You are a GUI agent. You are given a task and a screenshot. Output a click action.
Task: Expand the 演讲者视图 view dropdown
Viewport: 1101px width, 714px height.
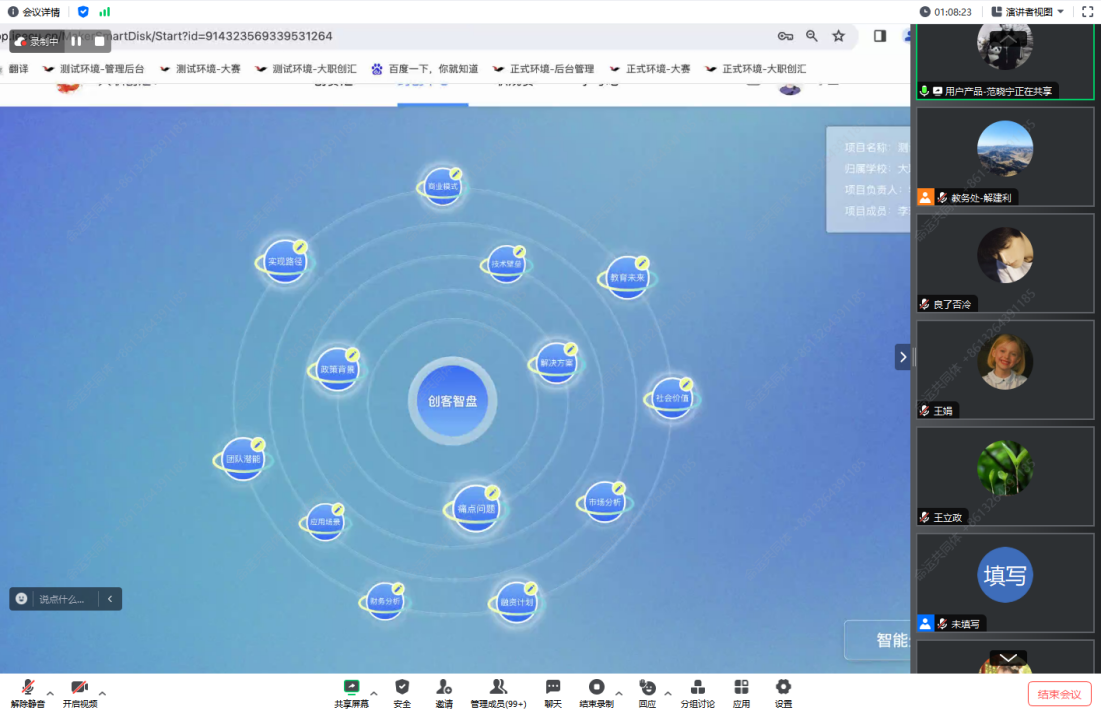coord(1034,12)
